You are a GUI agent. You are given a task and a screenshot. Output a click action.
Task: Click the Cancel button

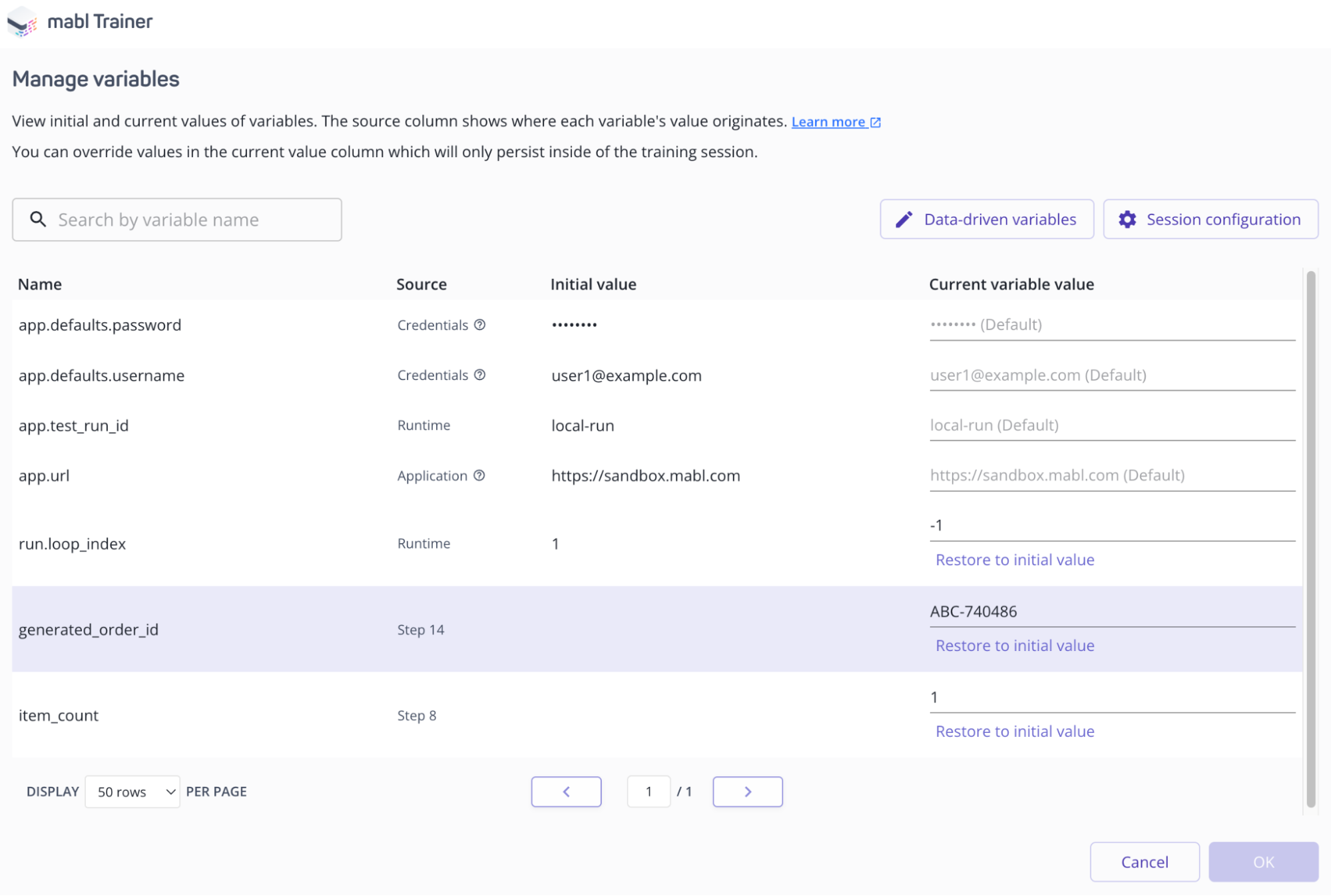[x=1144, y=861]
